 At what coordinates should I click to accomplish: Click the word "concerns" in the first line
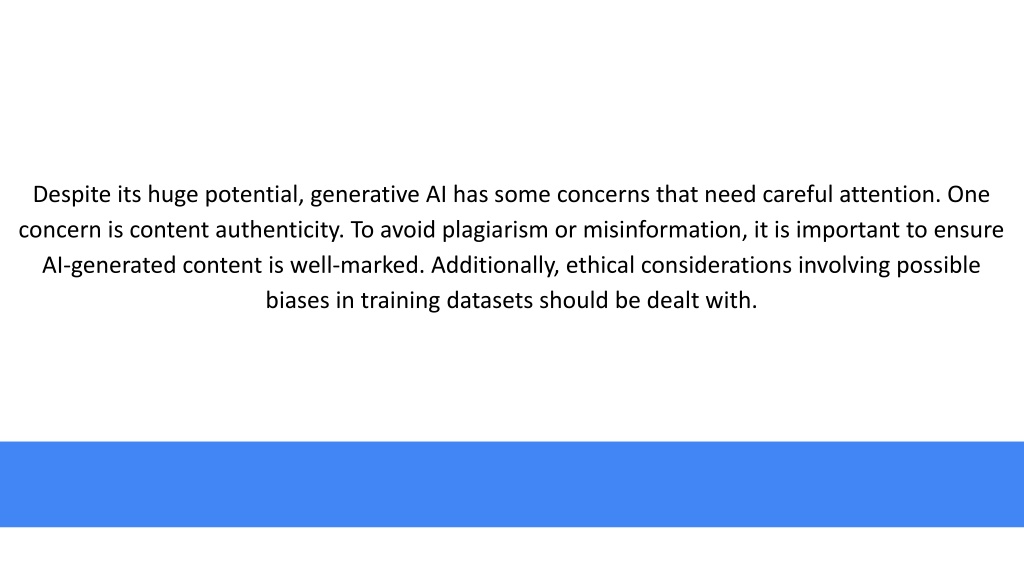coord(603,195)
